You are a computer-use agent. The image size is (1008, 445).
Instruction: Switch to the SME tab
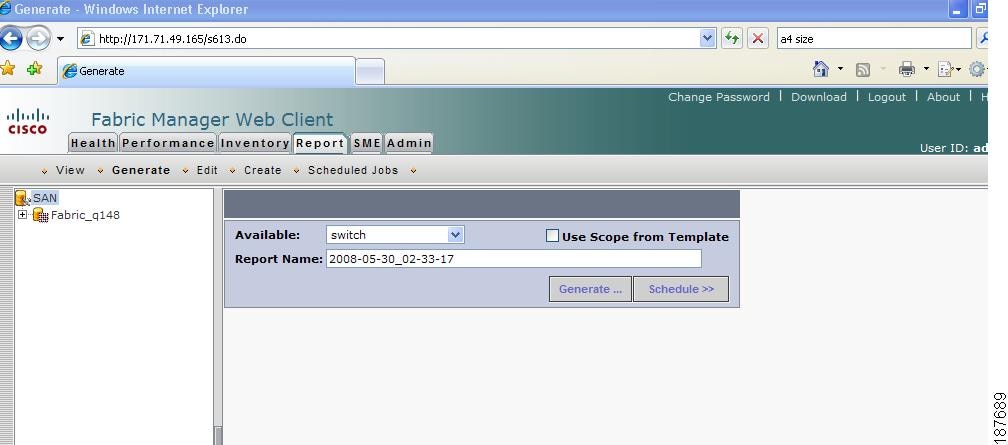367,143
